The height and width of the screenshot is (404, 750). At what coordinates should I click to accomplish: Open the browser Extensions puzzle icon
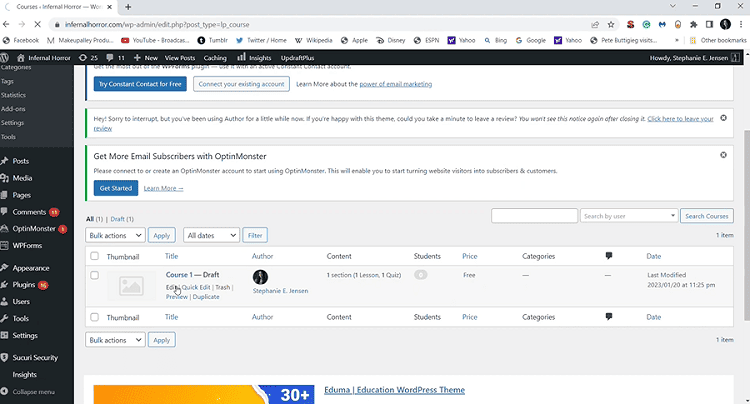tap(694, 24)
